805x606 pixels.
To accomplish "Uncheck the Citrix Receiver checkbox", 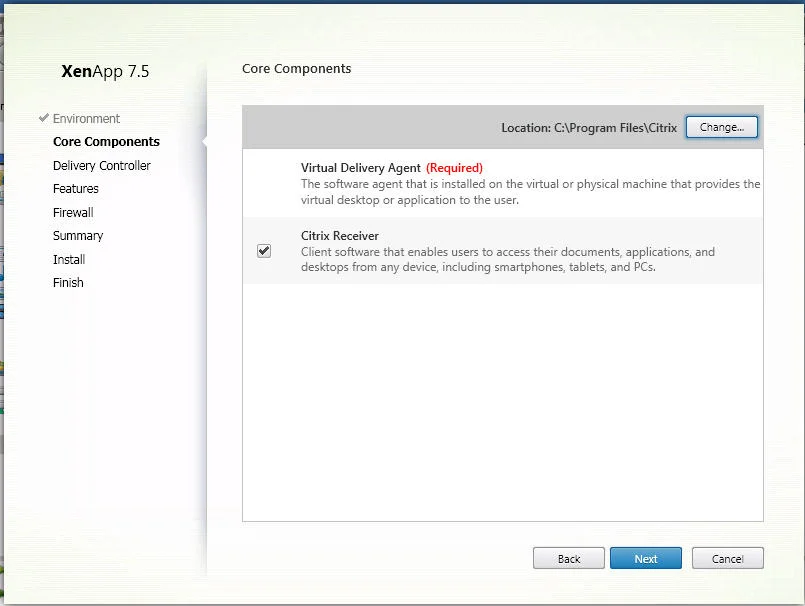I will [x=264, y=251].
